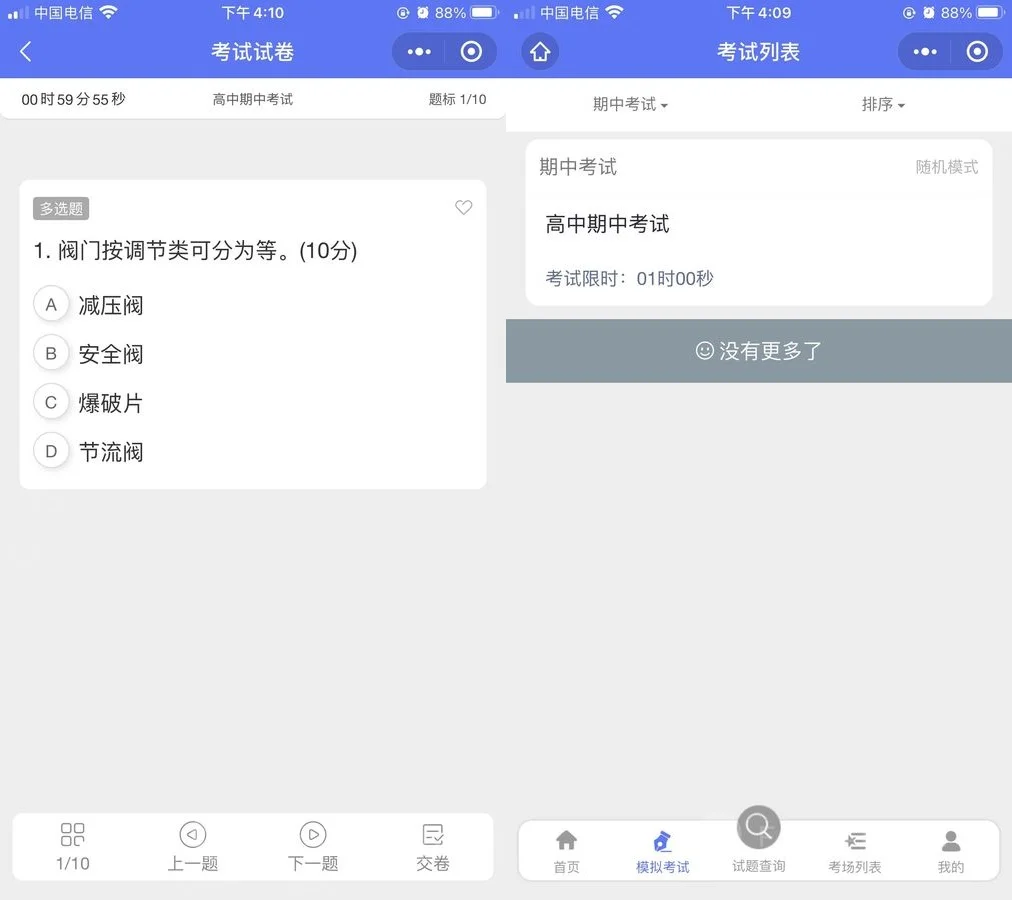The width and height of the screenshot is (1012, 900).
Task: Open the 期中考试 filter dropdown
Action: tap(630, 104)
